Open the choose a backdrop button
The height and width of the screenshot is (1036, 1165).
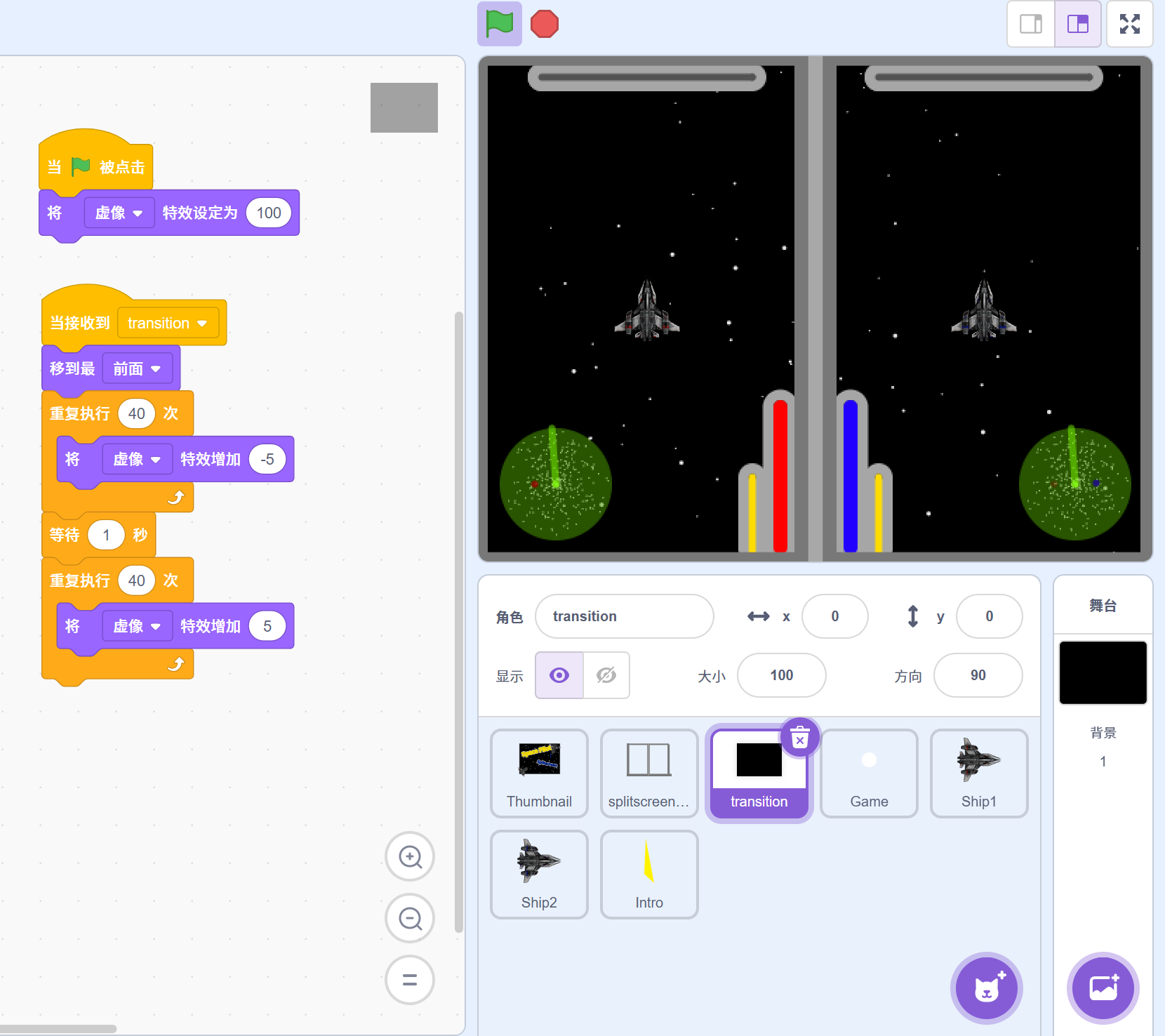(1103, 988)
